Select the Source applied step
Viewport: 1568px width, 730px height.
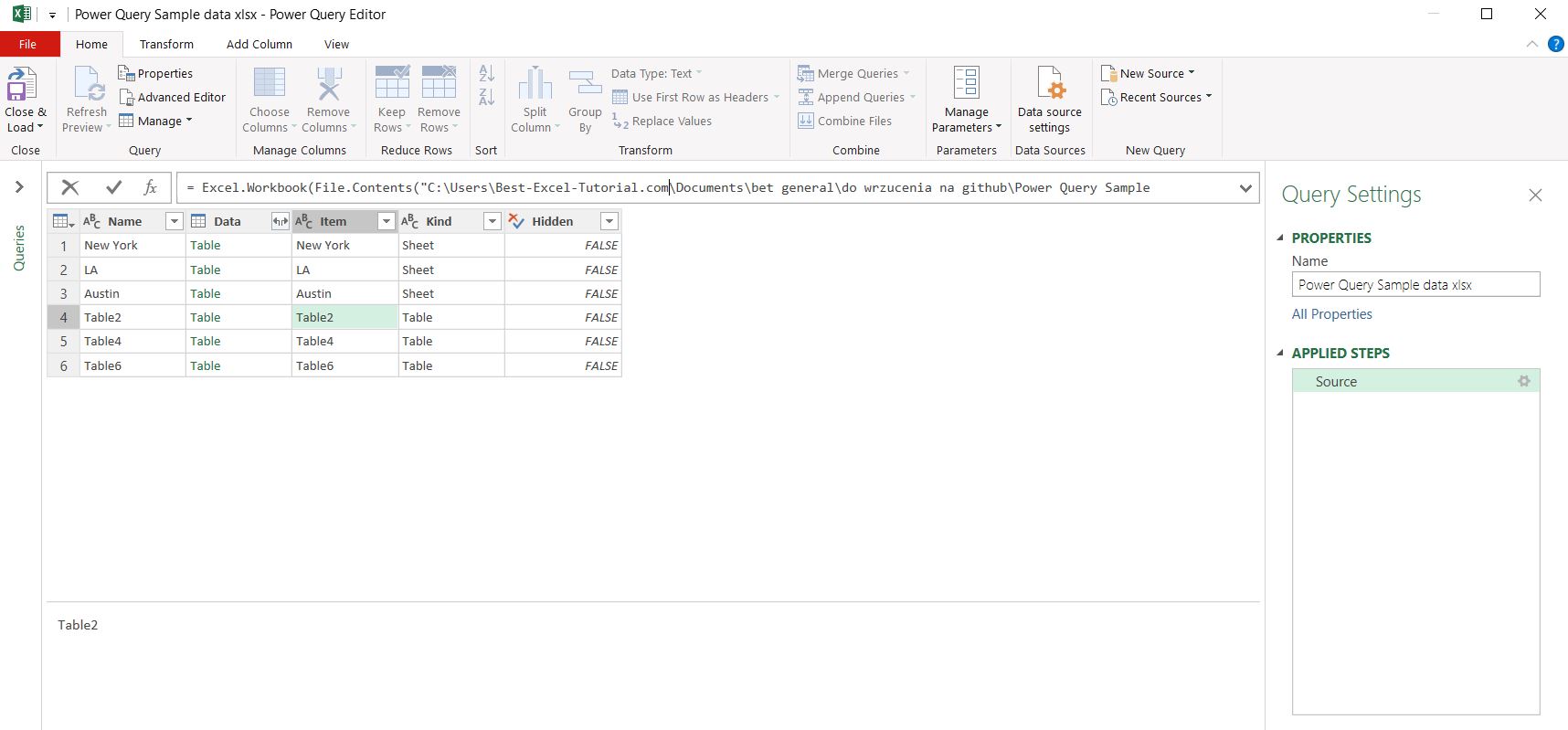pos(1415,381)
